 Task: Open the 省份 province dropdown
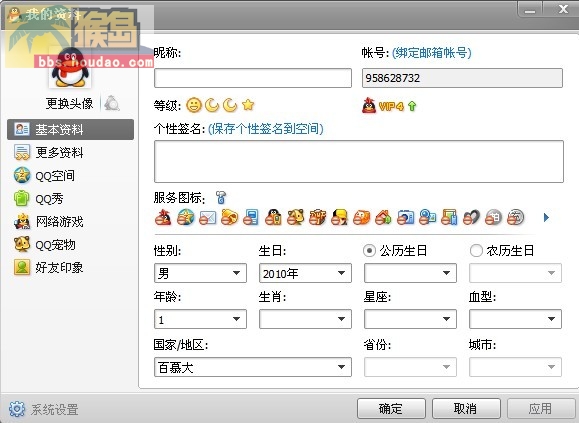410,367
